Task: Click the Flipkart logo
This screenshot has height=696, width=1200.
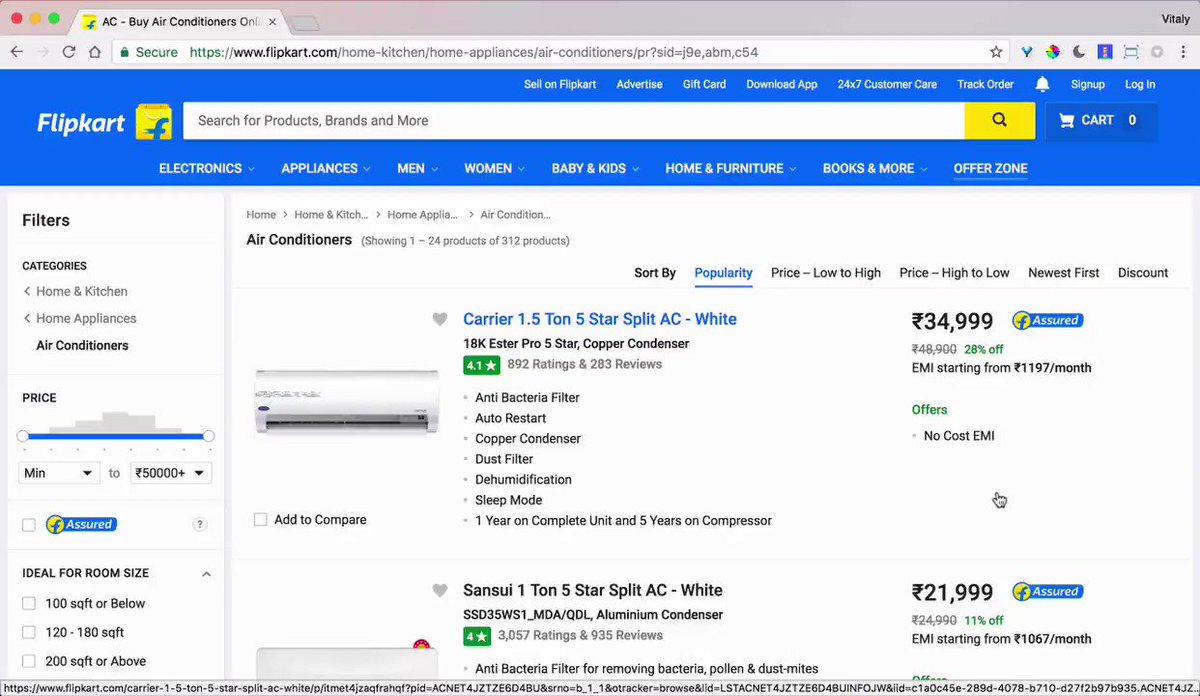Action: click(x=104, y=122)
